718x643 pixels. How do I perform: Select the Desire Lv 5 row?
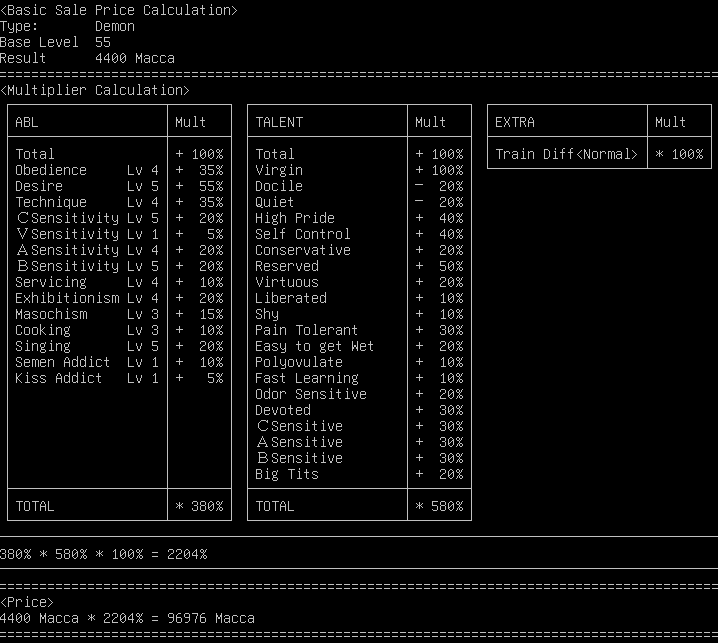[x=119, y=186]
